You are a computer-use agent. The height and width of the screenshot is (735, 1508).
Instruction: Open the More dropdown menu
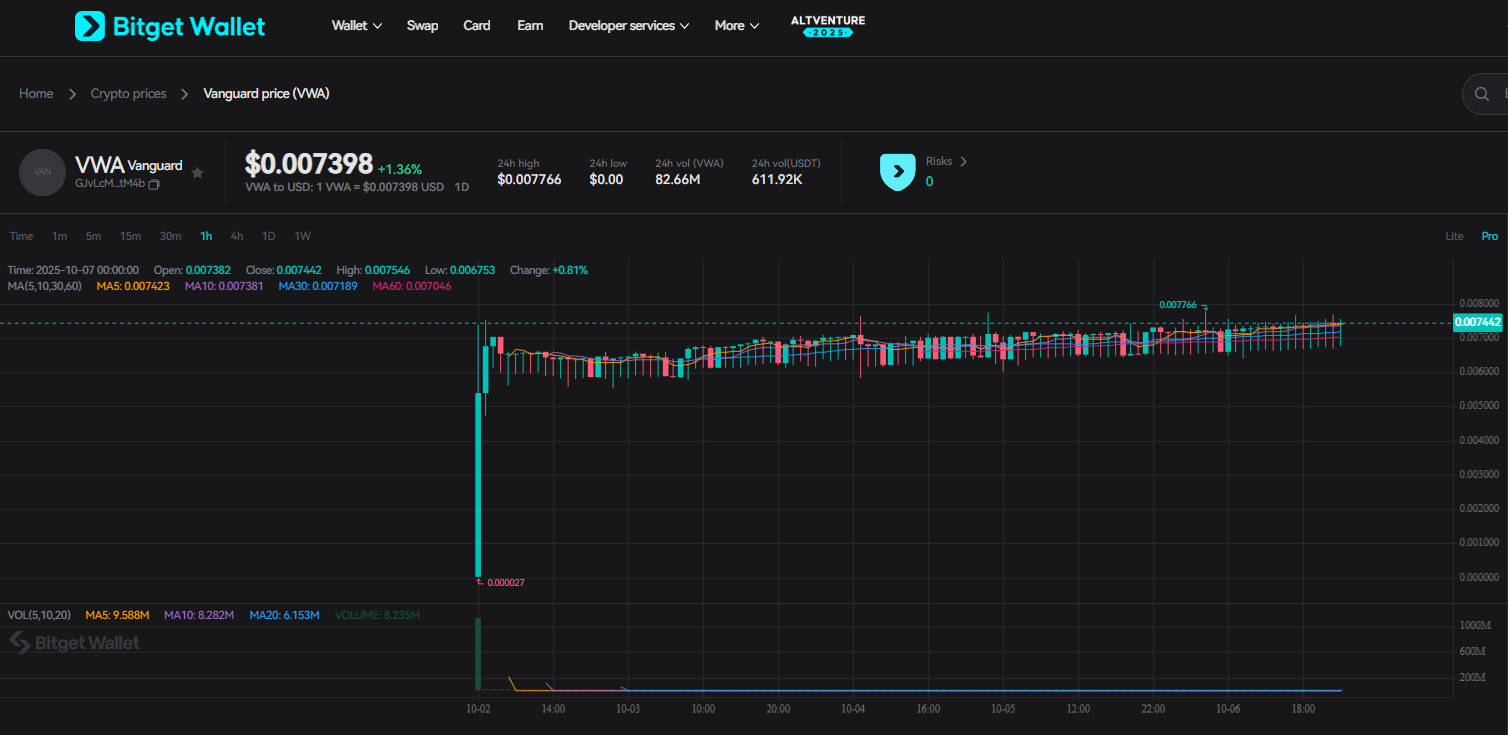click(736, 26)
